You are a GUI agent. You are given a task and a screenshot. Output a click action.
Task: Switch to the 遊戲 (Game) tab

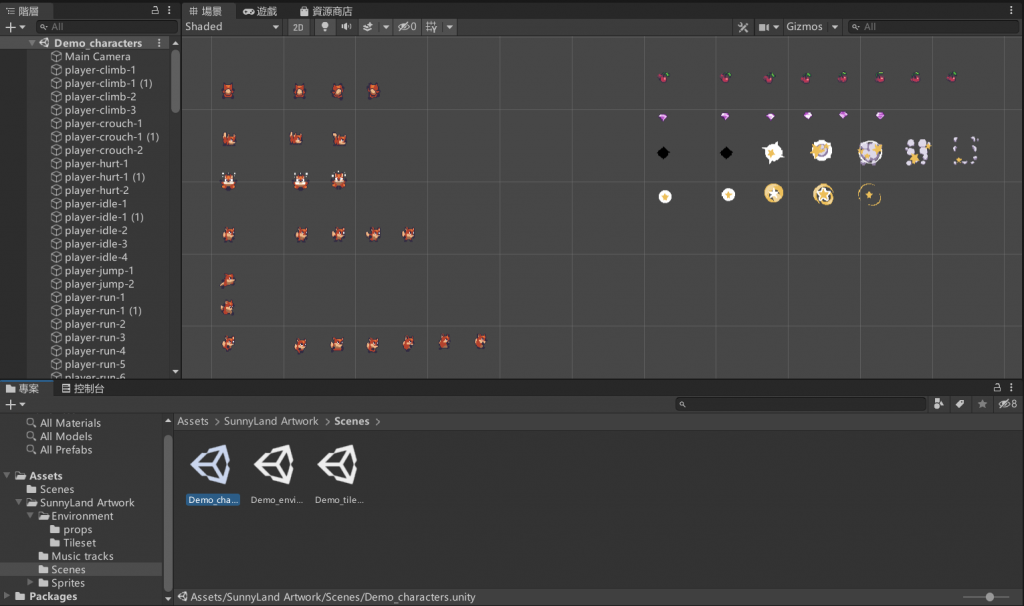pyautogui.click(x=260, y=11)
